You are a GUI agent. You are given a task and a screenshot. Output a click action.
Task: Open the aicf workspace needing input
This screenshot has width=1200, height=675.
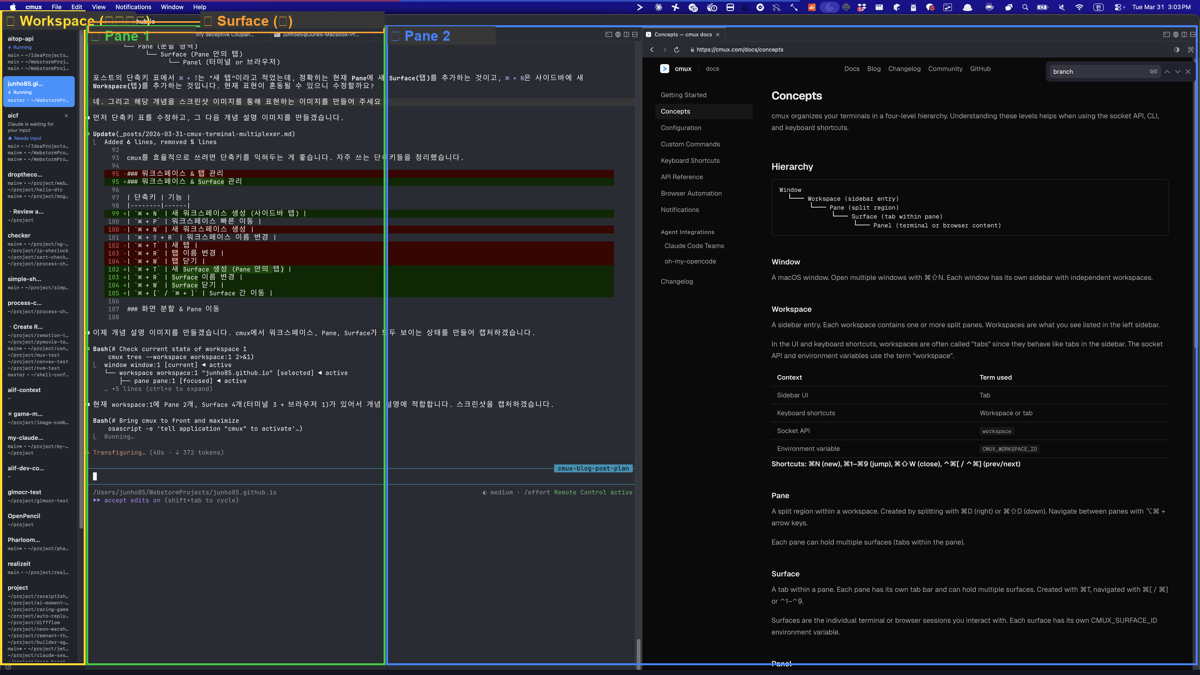tap(39, 137)
